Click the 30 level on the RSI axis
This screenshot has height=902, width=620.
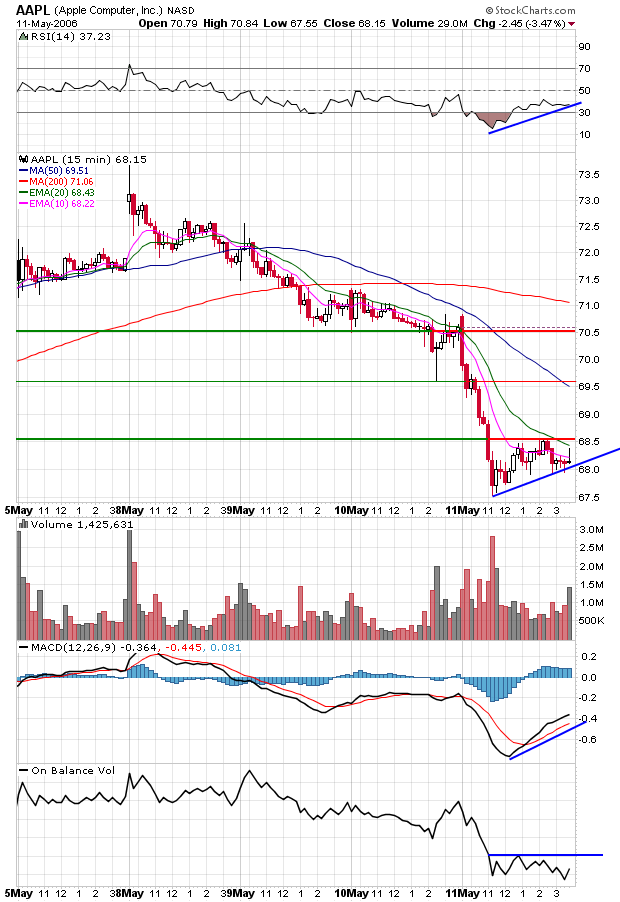pos(584,113)
